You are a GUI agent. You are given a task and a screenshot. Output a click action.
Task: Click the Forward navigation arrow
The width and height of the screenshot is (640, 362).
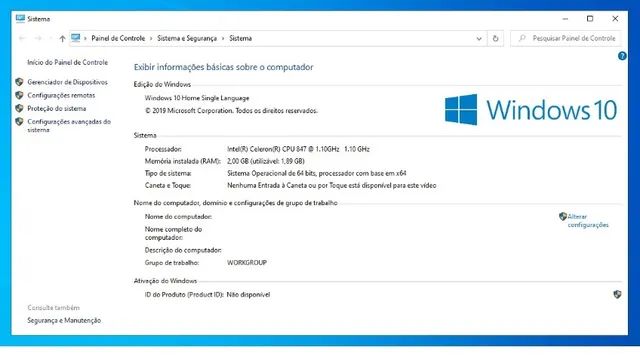coord(38,38)
